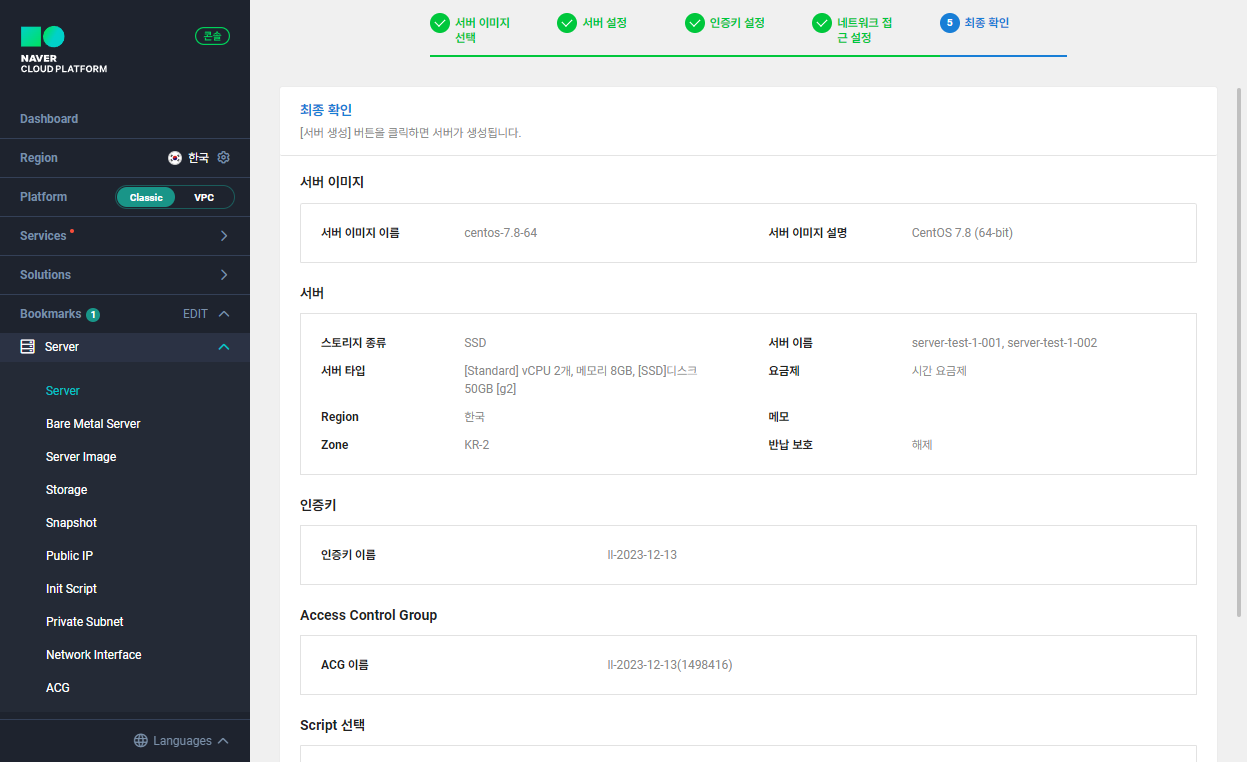Collapse the Server bookmark section
Screen dimensions: 1247x762
point(222,346)
